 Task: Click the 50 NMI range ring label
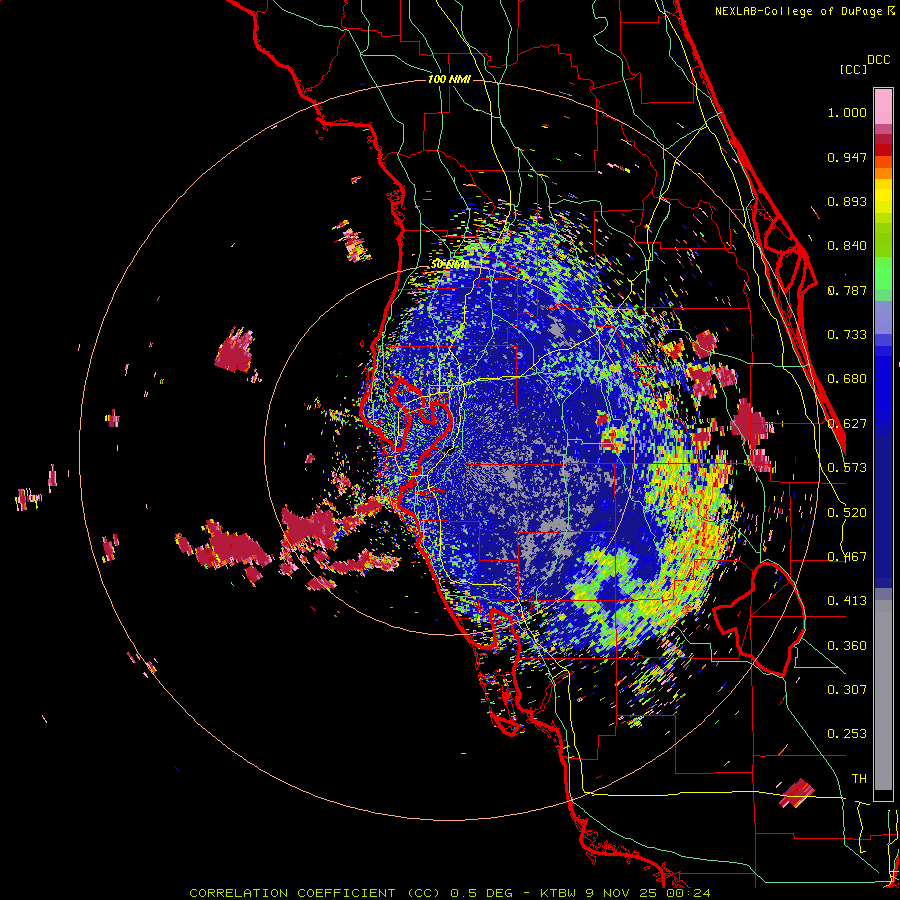click(x=449, y=265)
